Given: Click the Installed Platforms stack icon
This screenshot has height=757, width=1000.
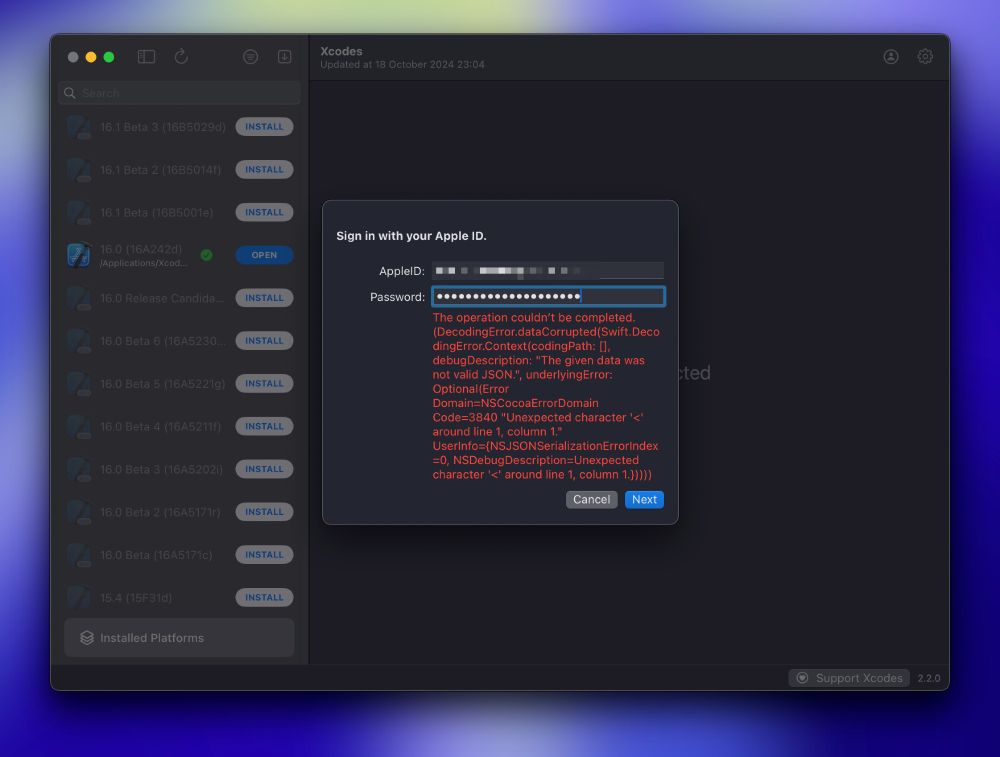Looking at the screenshot, I should click(87, 638).
